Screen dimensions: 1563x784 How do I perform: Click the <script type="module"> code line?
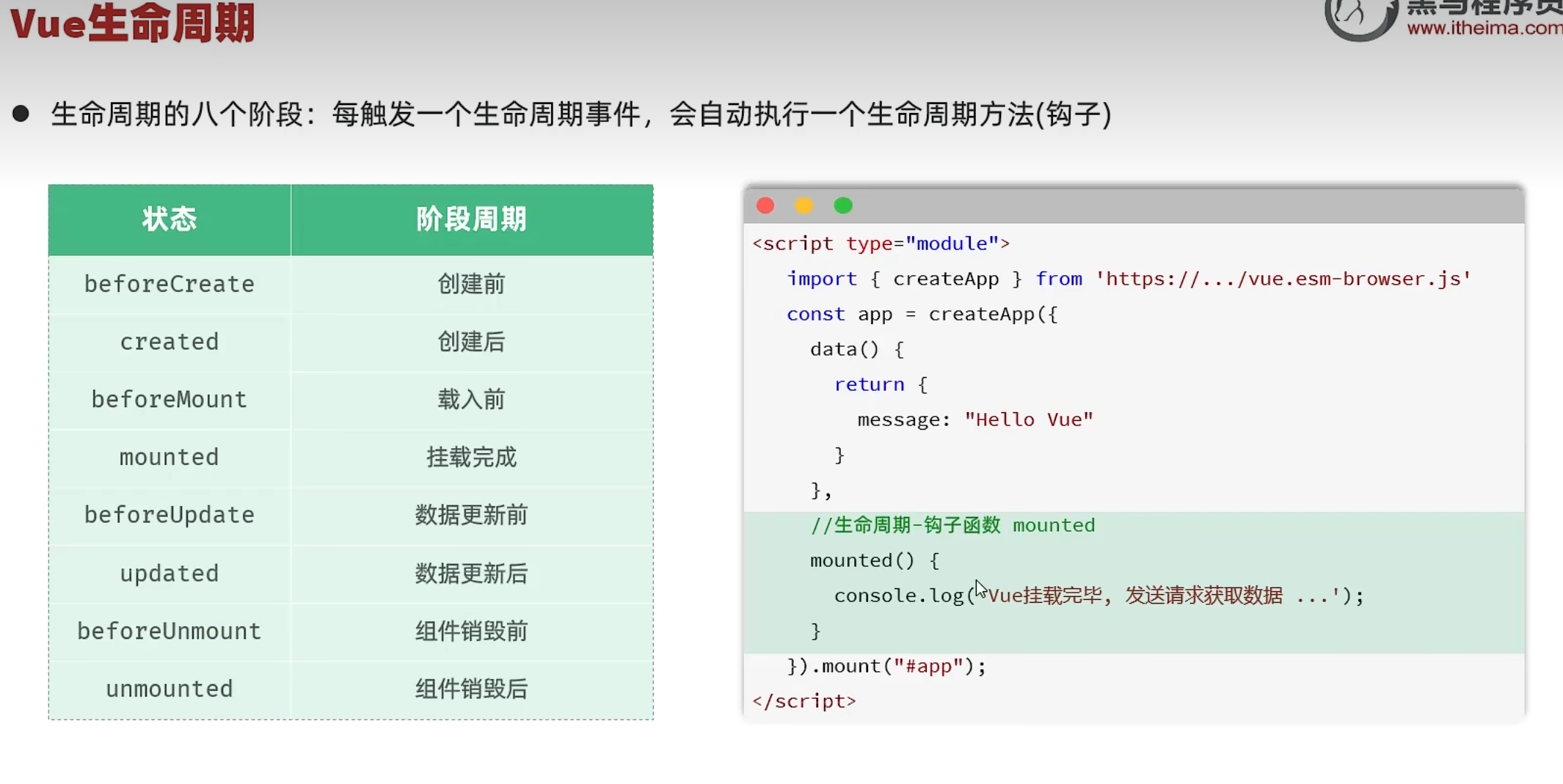click(x=881, y=243)
